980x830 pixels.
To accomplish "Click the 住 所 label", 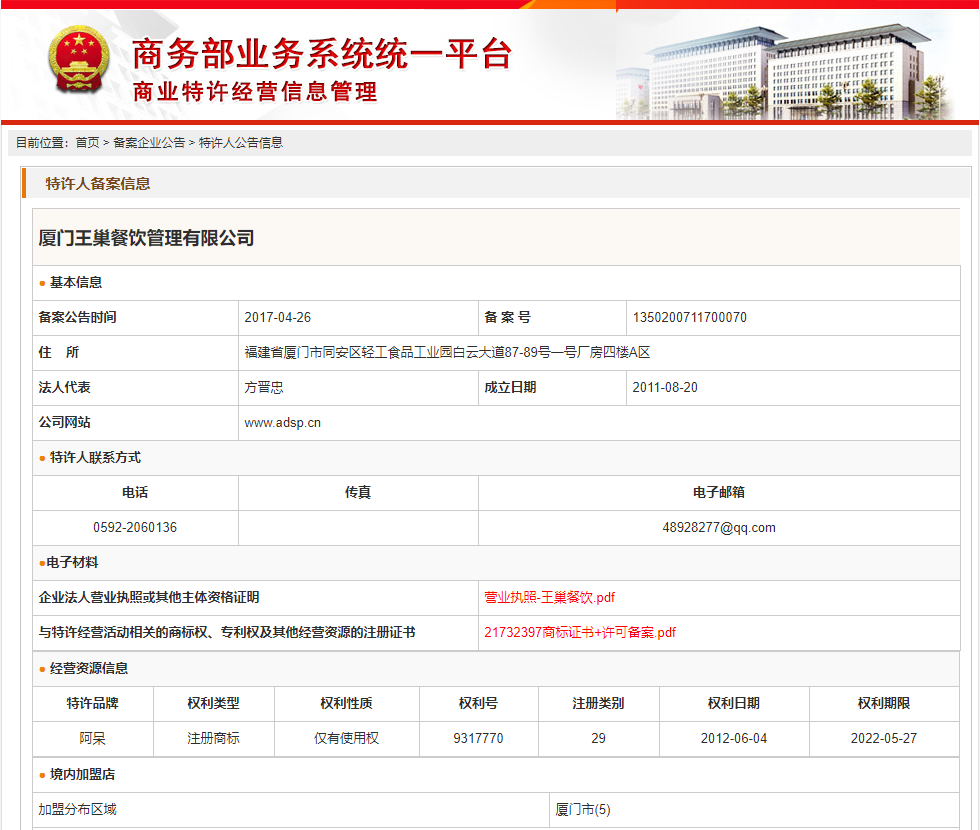I will pos(59,352).
